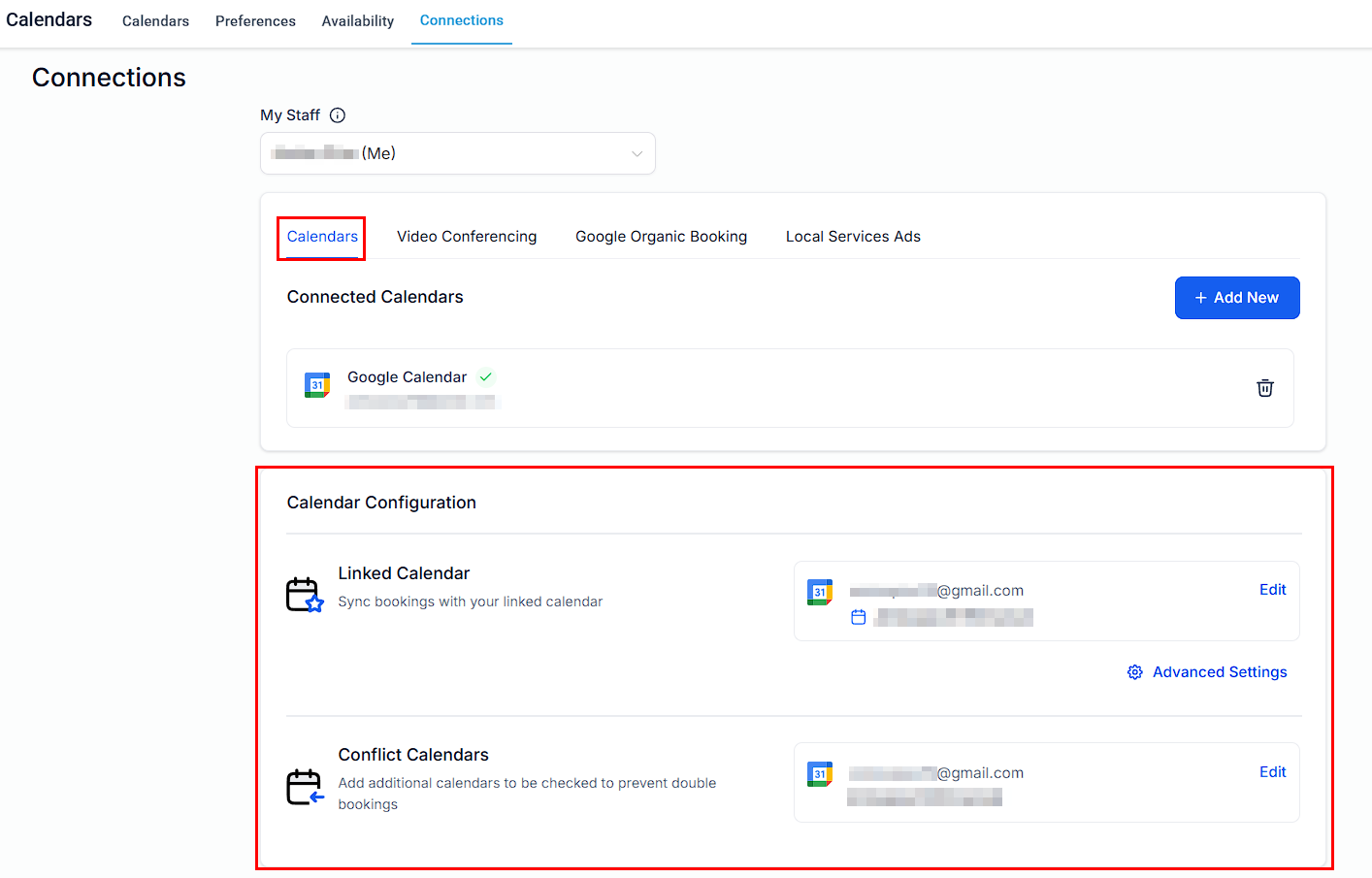
Task: Click the small calendar icon under linked email
Action: coord(858,617)
